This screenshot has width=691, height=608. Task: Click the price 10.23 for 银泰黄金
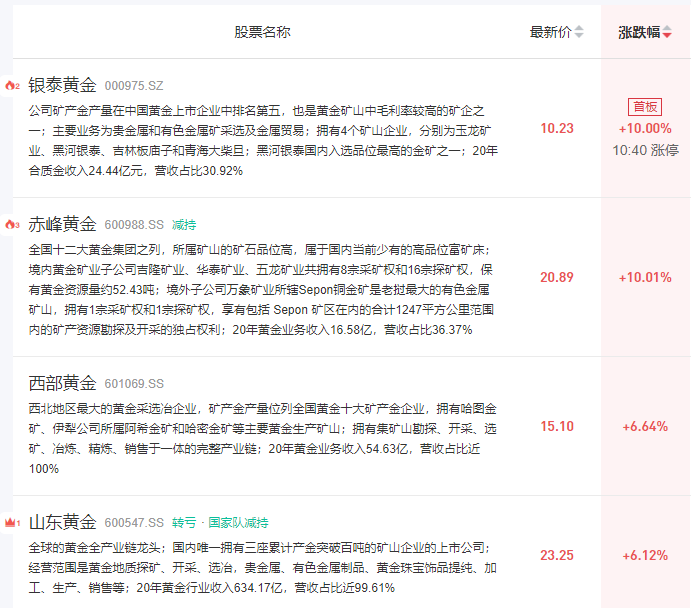point(557,129)
